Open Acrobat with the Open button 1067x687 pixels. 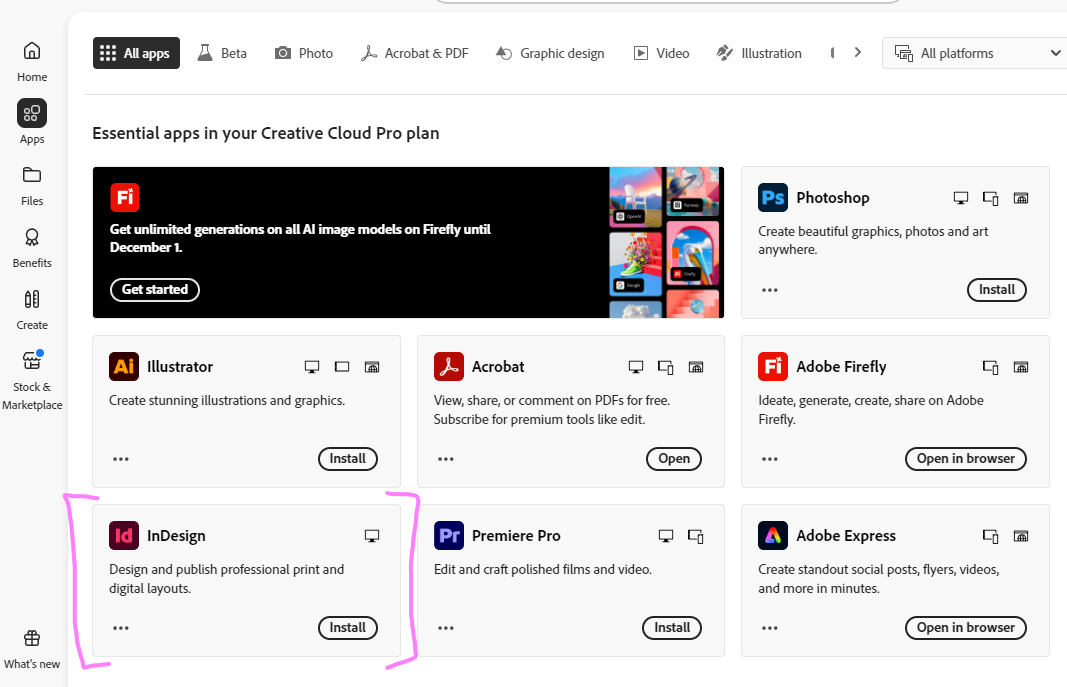pos(674,459)
